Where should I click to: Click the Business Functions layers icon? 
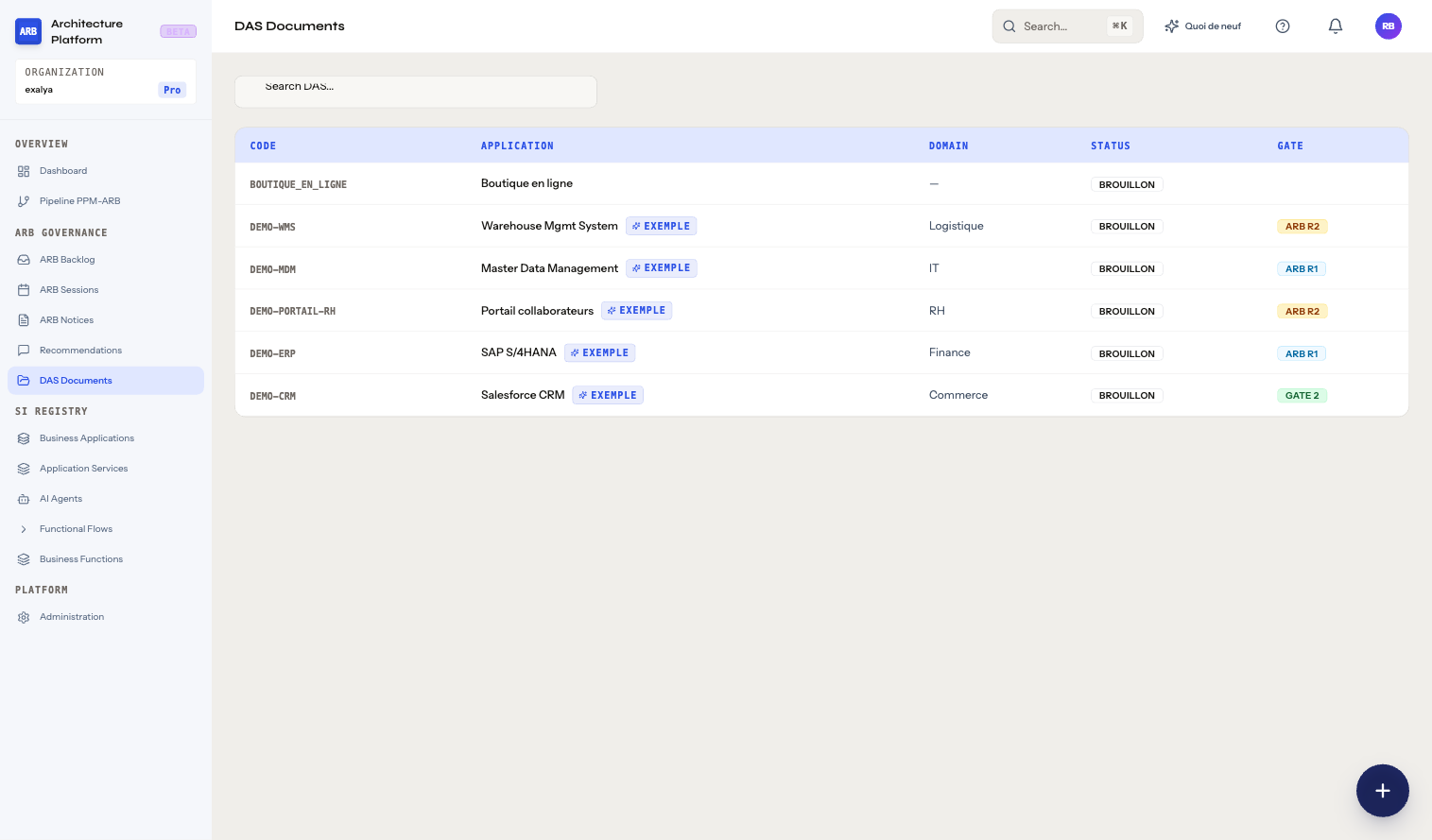pyautogui.click(x=24, y=559)
